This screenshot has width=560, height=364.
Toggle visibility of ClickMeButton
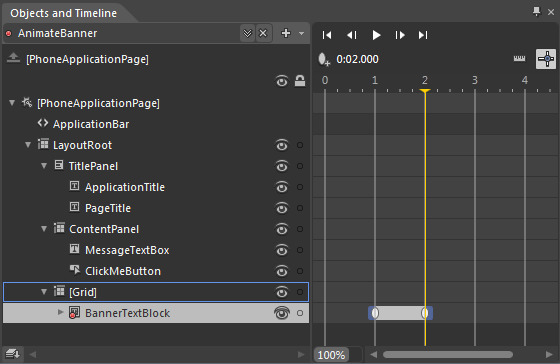click(282, 271)
